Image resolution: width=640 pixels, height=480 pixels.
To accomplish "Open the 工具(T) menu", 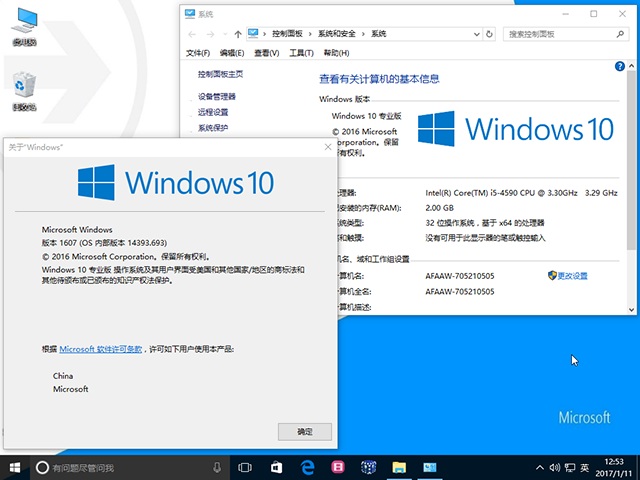I will pyautogui.click(x=300, y=53).
